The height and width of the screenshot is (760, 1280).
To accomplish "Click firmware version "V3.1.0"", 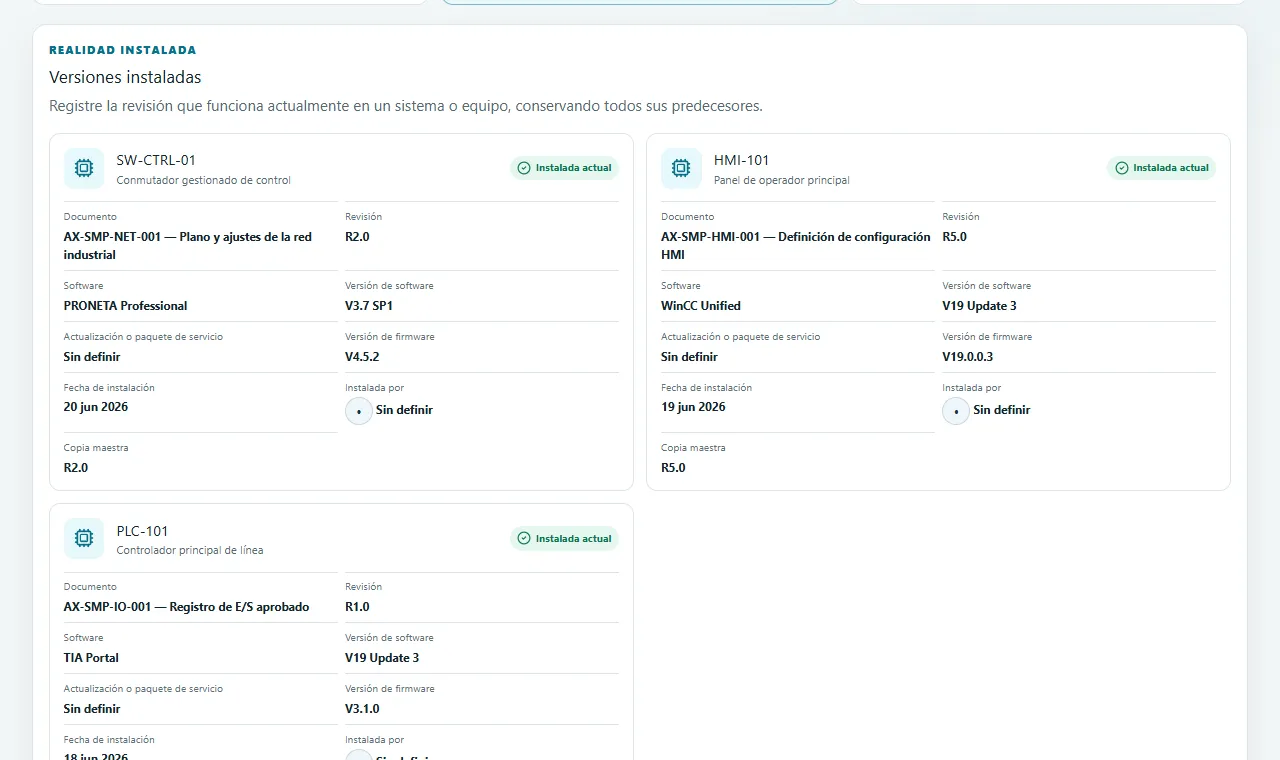I will 362,709.
